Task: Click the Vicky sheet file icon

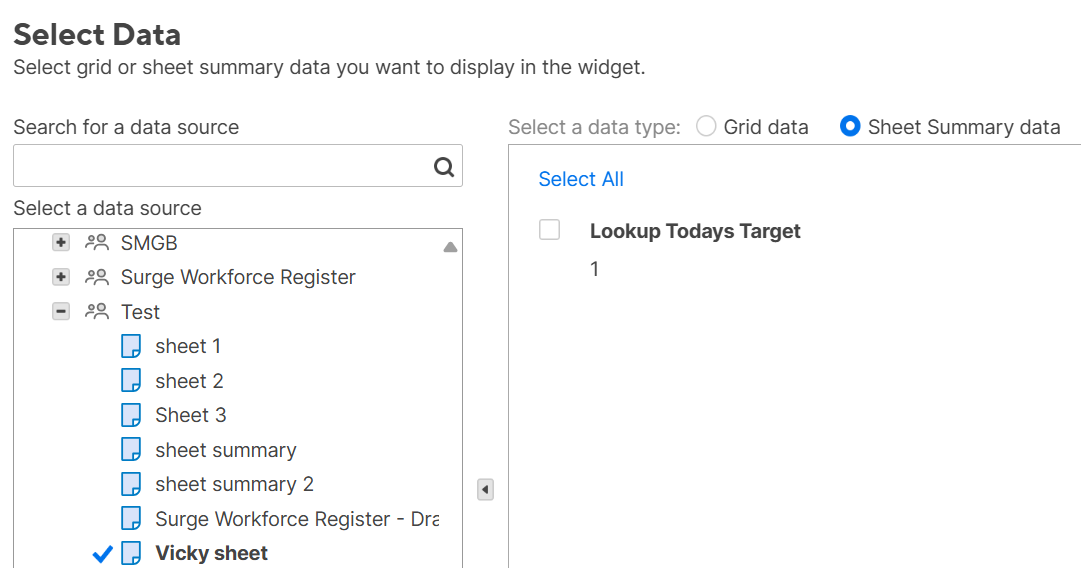Action: [131, 553]
